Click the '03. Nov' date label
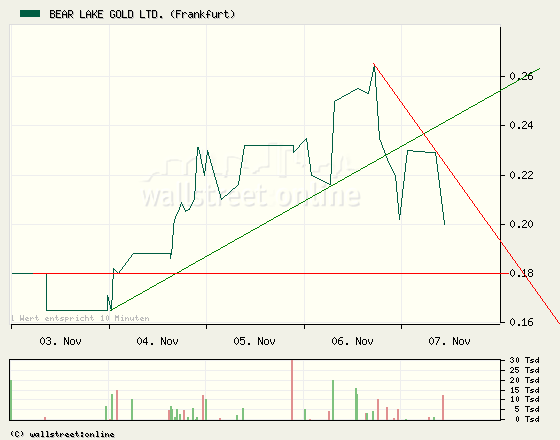Viewport: 560px width, 440px height. [60, 341]
